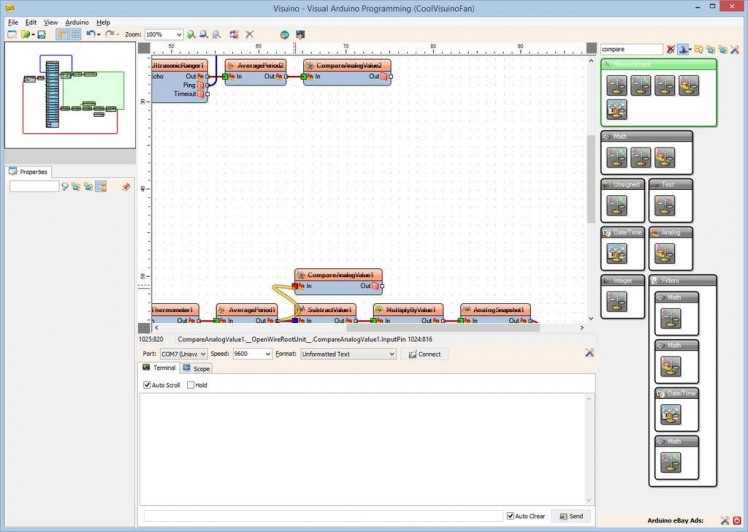The width and height of the screenshot is (748, 532).
Task: Select first compare component in Measurement group
Action: click(617, 85)
